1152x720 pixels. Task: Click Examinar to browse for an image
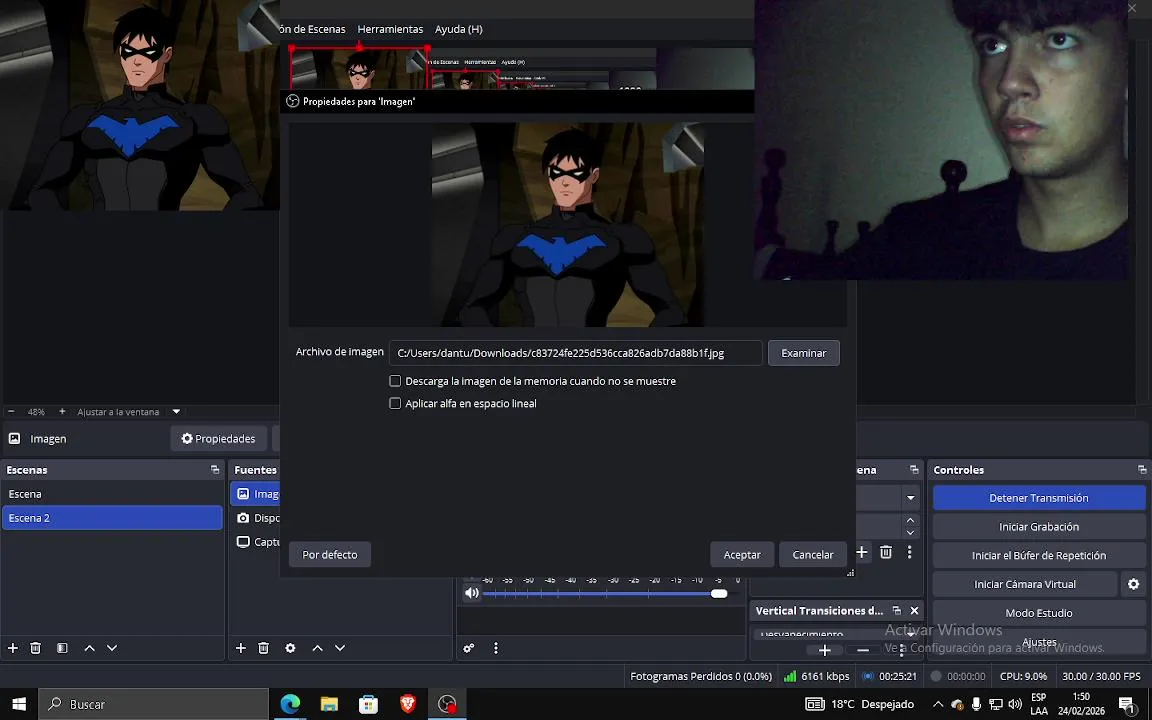click(x=804, y=353)
